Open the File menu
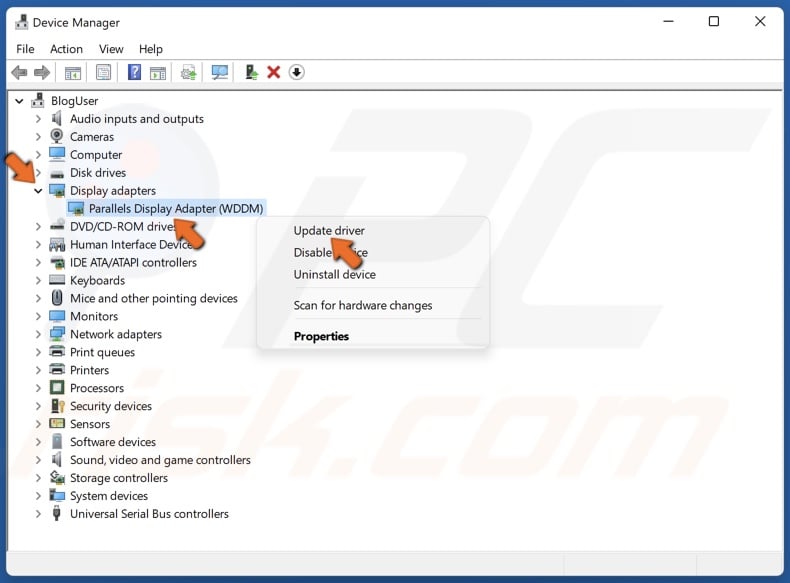790x583 pixels. pyautogui.click(x=25, y=49)
